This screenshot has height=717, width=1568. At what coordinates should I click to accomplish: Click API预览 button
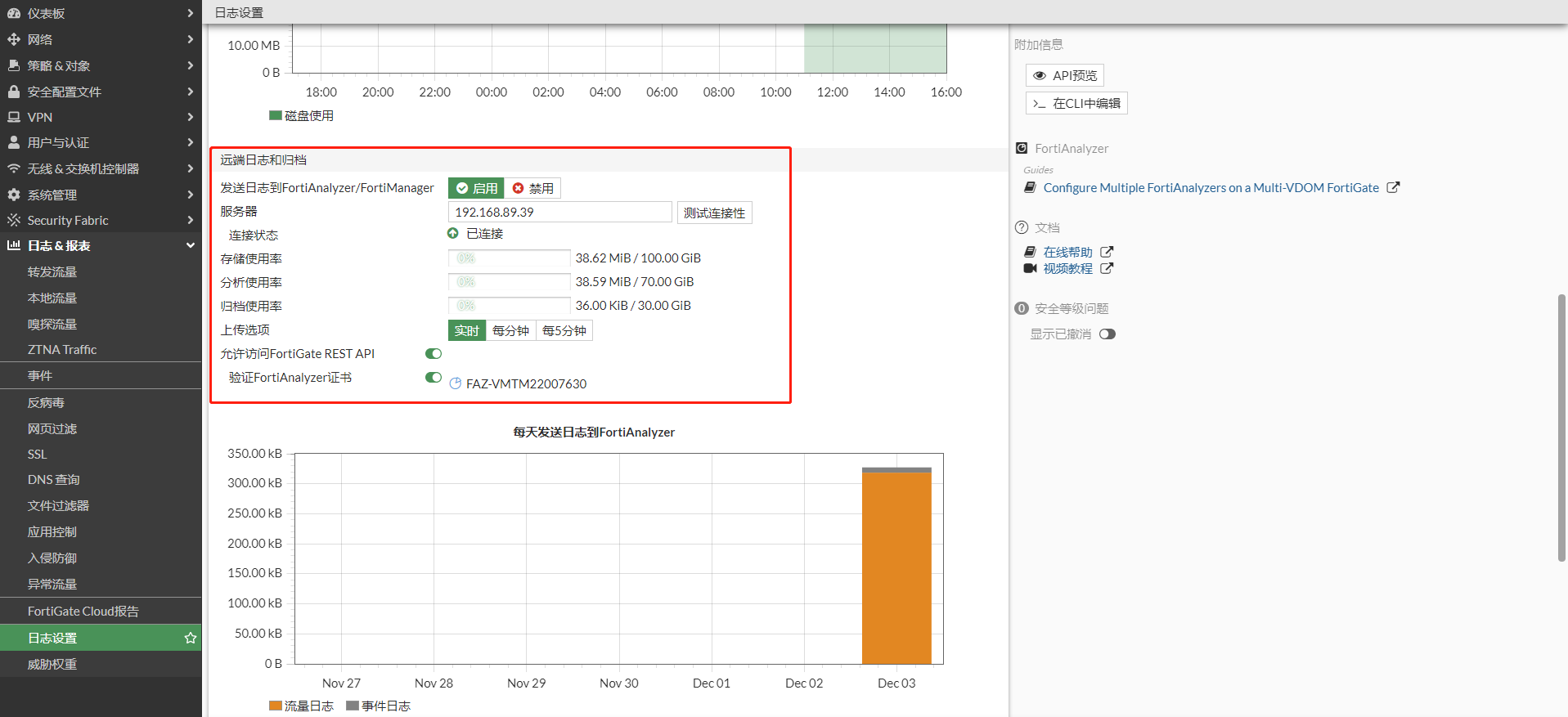tap(1065, 75)
